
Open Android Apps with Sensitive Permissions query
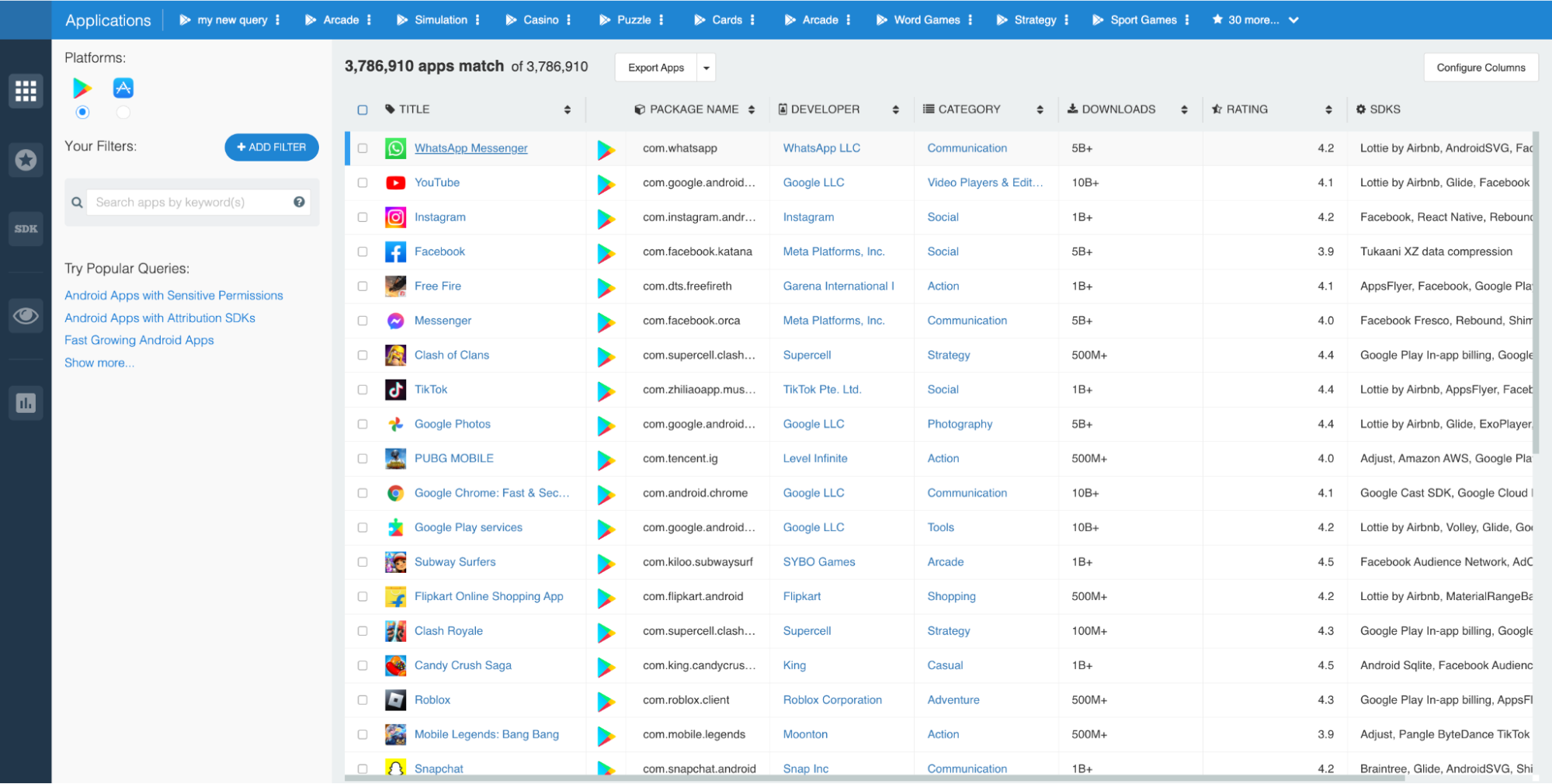click(x=174, y=296)
